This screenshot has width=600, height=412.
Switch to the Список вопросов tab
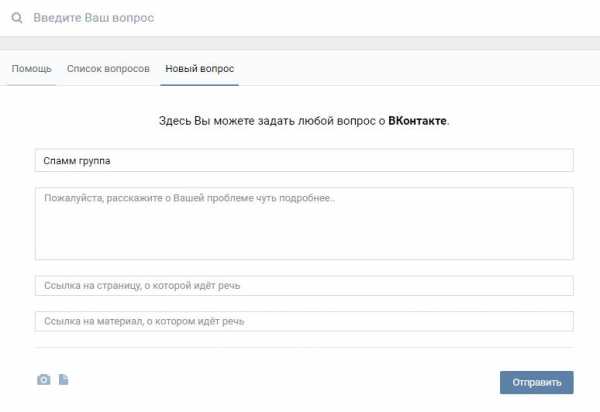point(108,68)
